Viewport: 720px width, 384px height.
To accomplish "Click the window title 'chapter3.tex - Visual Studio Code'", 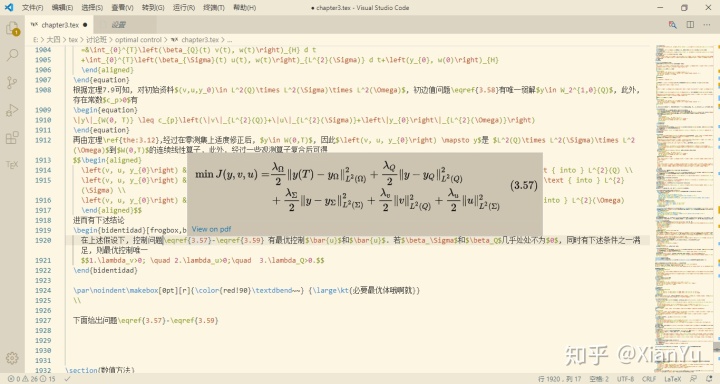I will tap(360, 7).
